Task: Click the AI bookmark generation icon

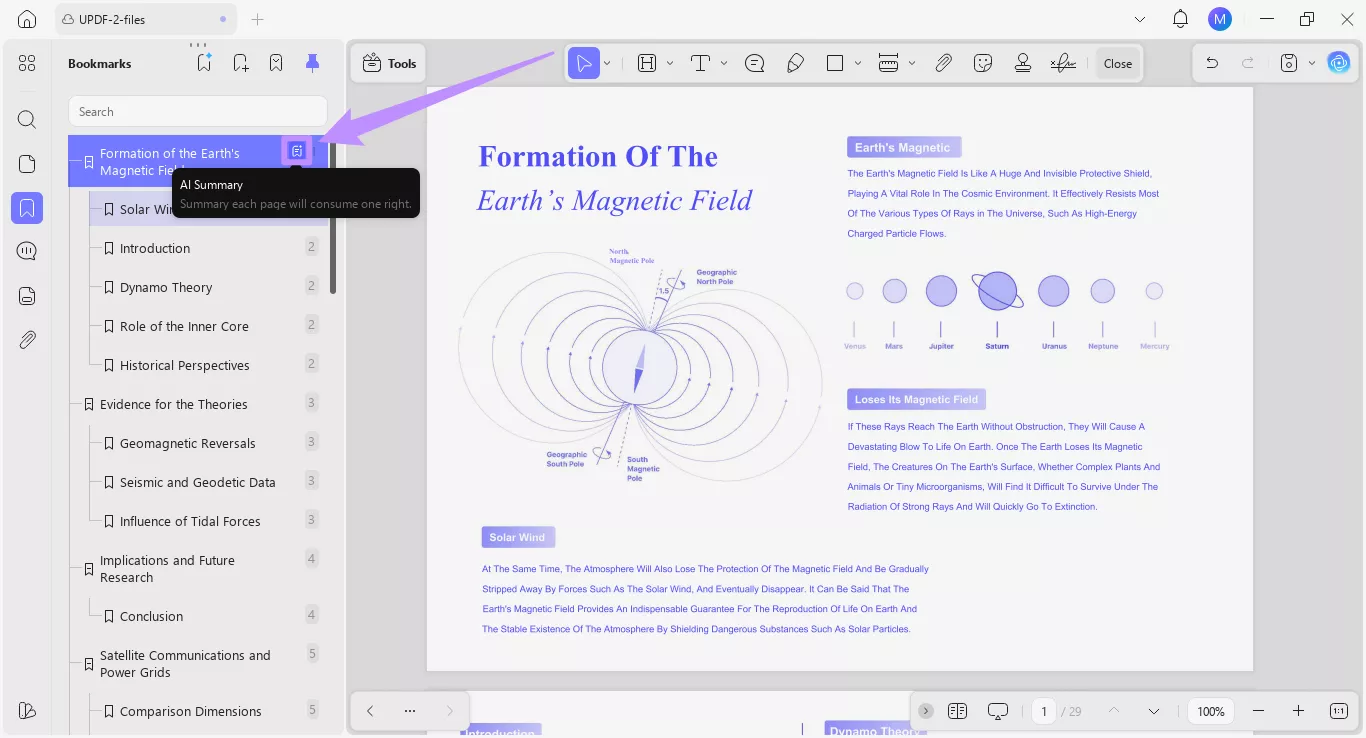Action: [204, 63]
